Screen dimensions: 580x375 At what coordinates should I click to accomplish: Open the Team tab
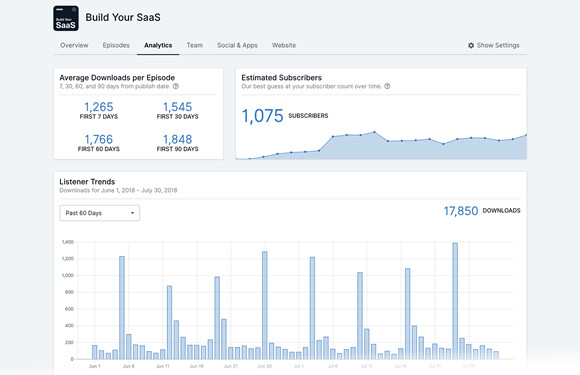click(195, 45)
